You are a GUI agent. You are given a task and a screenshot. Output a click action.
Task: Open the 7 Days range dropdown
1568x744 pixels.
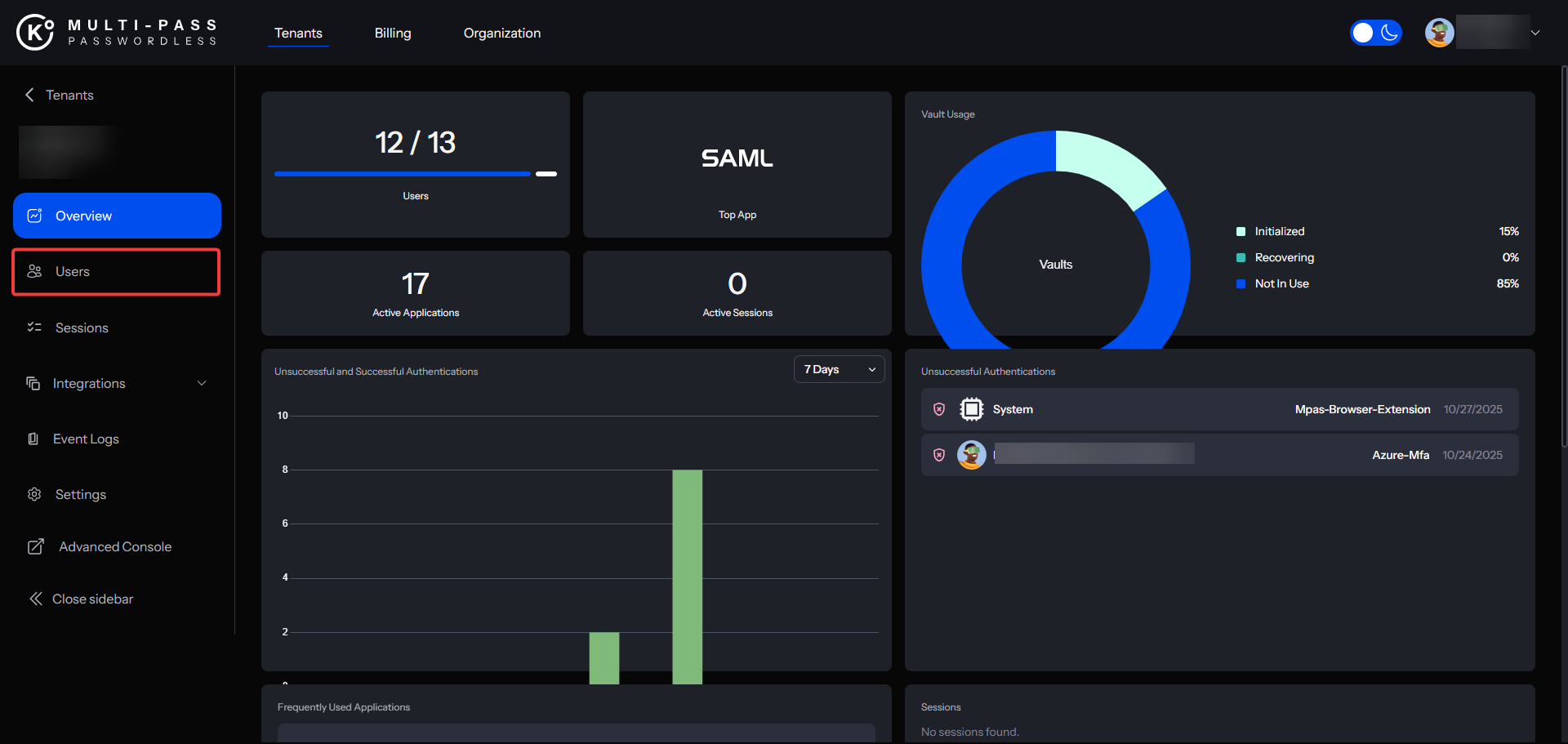click(x=839, y=369)
